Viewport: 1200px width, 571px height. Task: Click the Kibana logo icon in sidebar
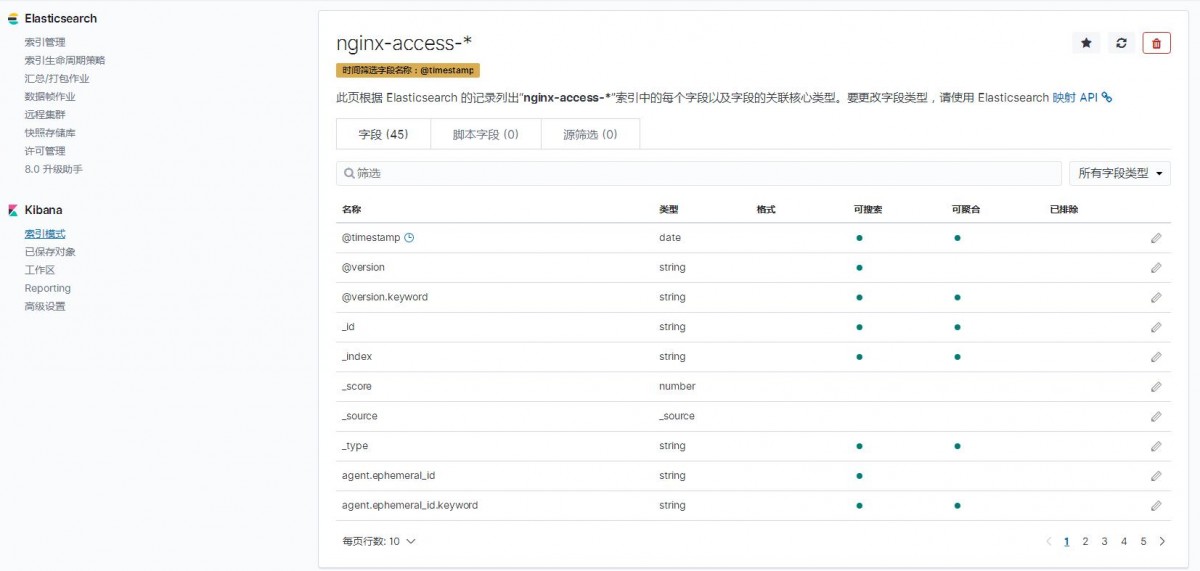(13, 210)
